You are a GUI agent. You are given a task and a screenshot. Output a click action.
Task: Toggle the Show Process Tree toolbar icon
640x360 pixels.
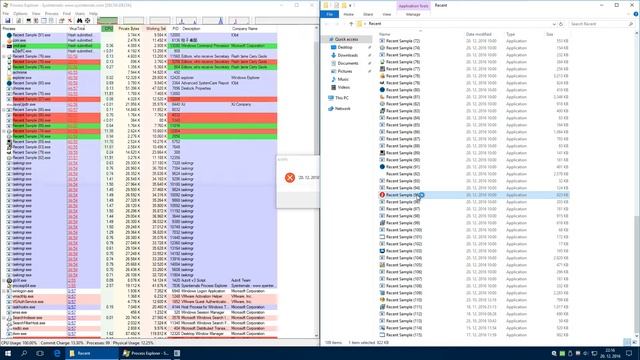tap(36, 20)
